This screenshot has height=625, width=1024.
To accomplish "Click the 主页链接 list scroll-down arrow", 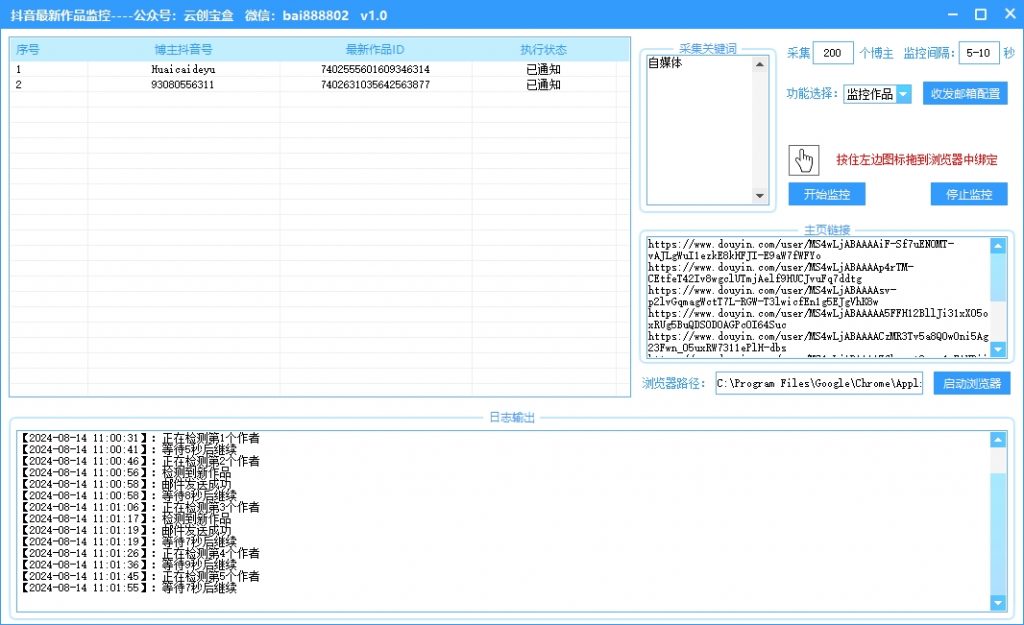I will 997,349.
